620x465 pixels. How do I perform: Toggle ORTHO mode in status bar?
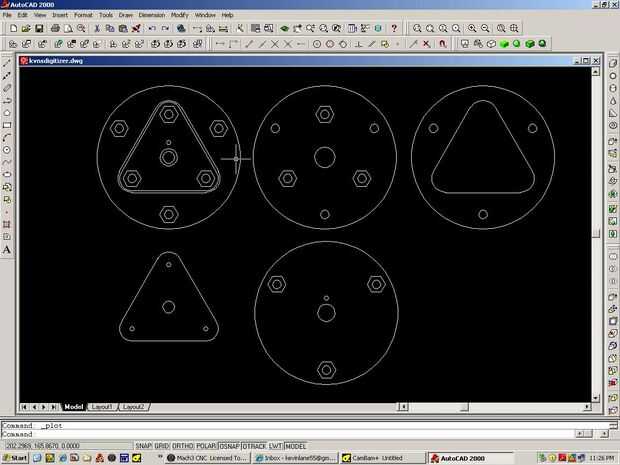[183, 446]
